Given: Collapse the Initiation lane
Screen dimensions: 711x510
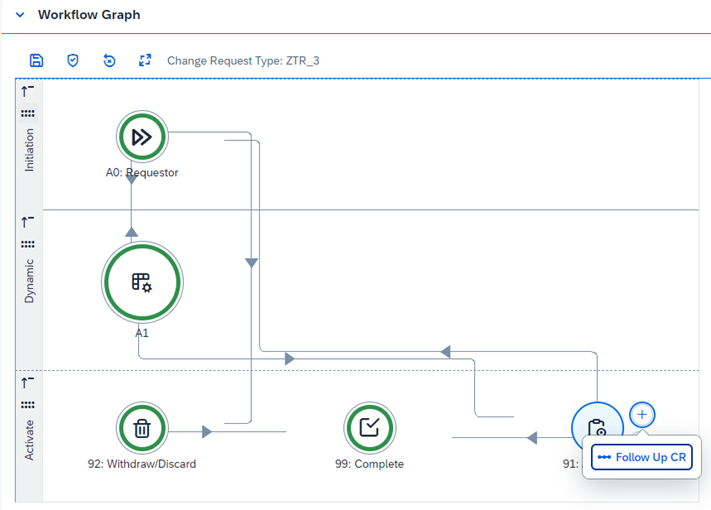Looking at the screenshot, I should tap(28, 91).
